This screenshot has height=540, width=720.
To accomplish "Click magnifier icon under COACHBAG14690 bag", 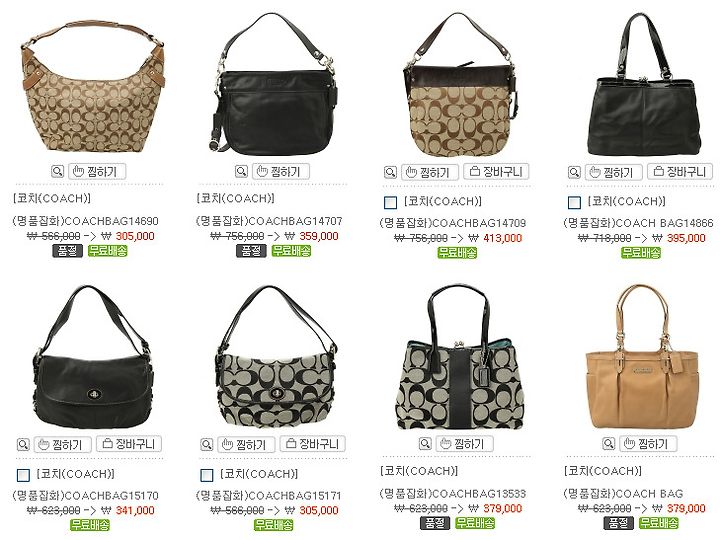I will pyautogui.click(x=57, y=172).
